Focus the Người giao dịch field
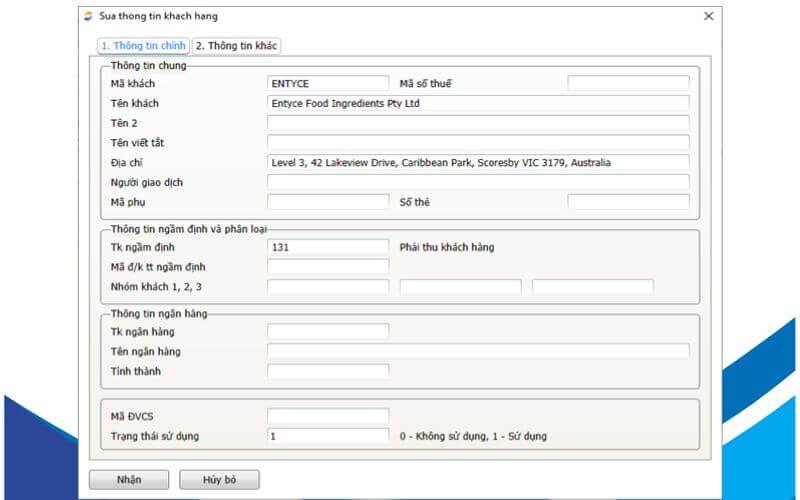800x500 pixels. [478, 182]
